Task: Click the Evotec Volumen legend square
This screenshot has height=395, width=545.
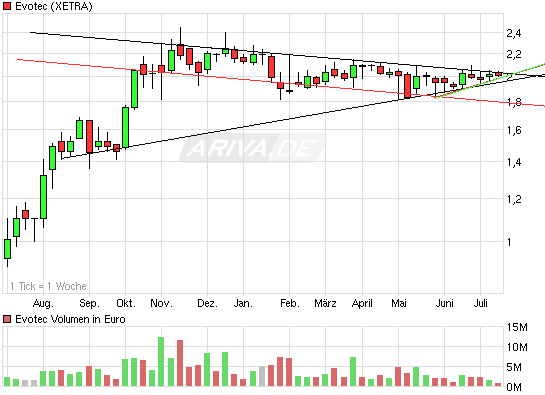Action: pos(7,319)
